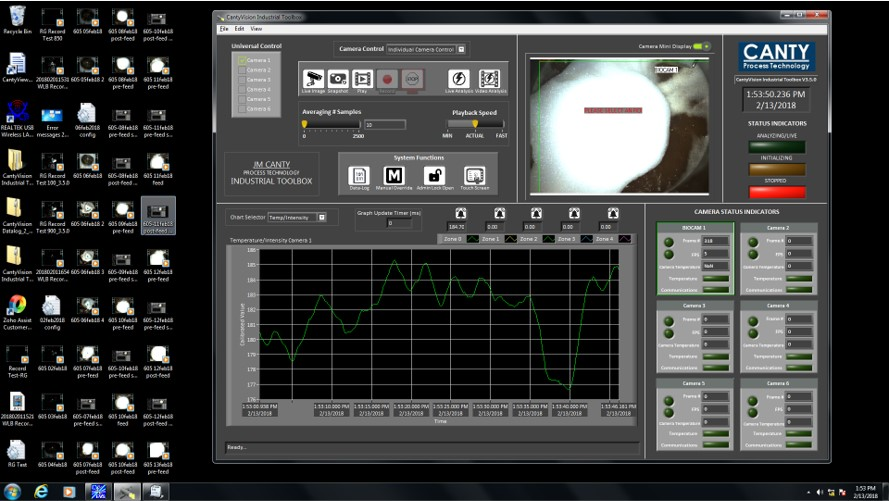Click the Live Image camera icon

pyautogui.click(x=314, y=78)
